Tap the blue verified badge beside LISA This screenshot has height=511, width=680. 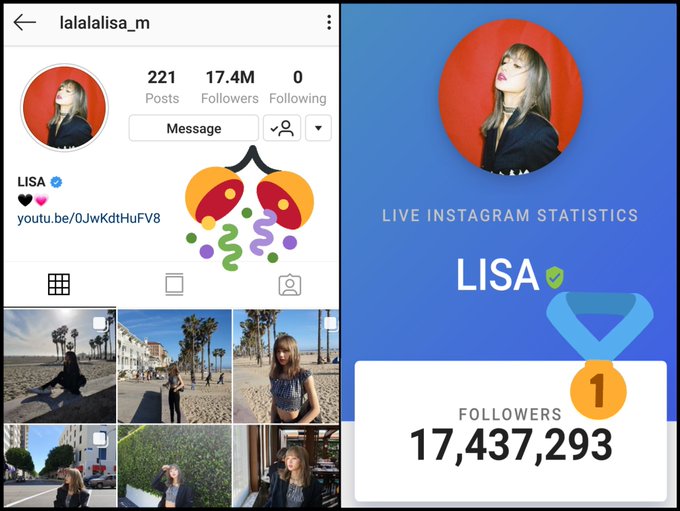56,182
